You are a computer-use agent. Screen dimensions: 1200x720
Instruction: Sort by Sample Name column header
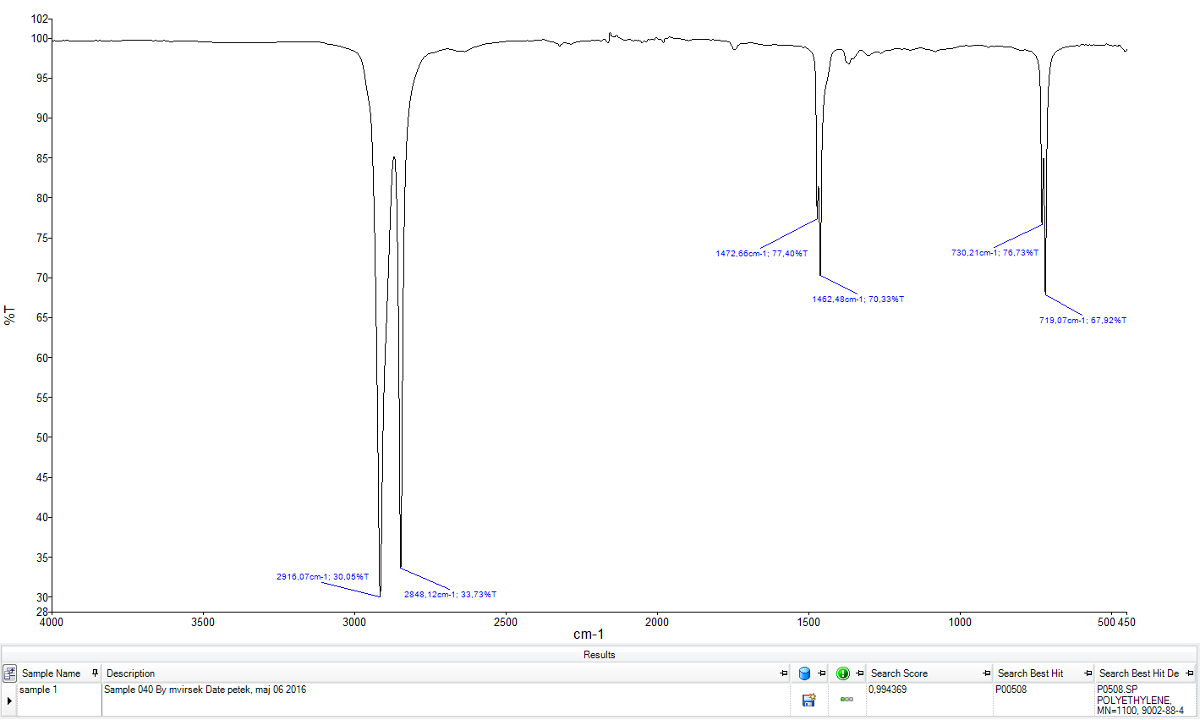tap(51, 673)
